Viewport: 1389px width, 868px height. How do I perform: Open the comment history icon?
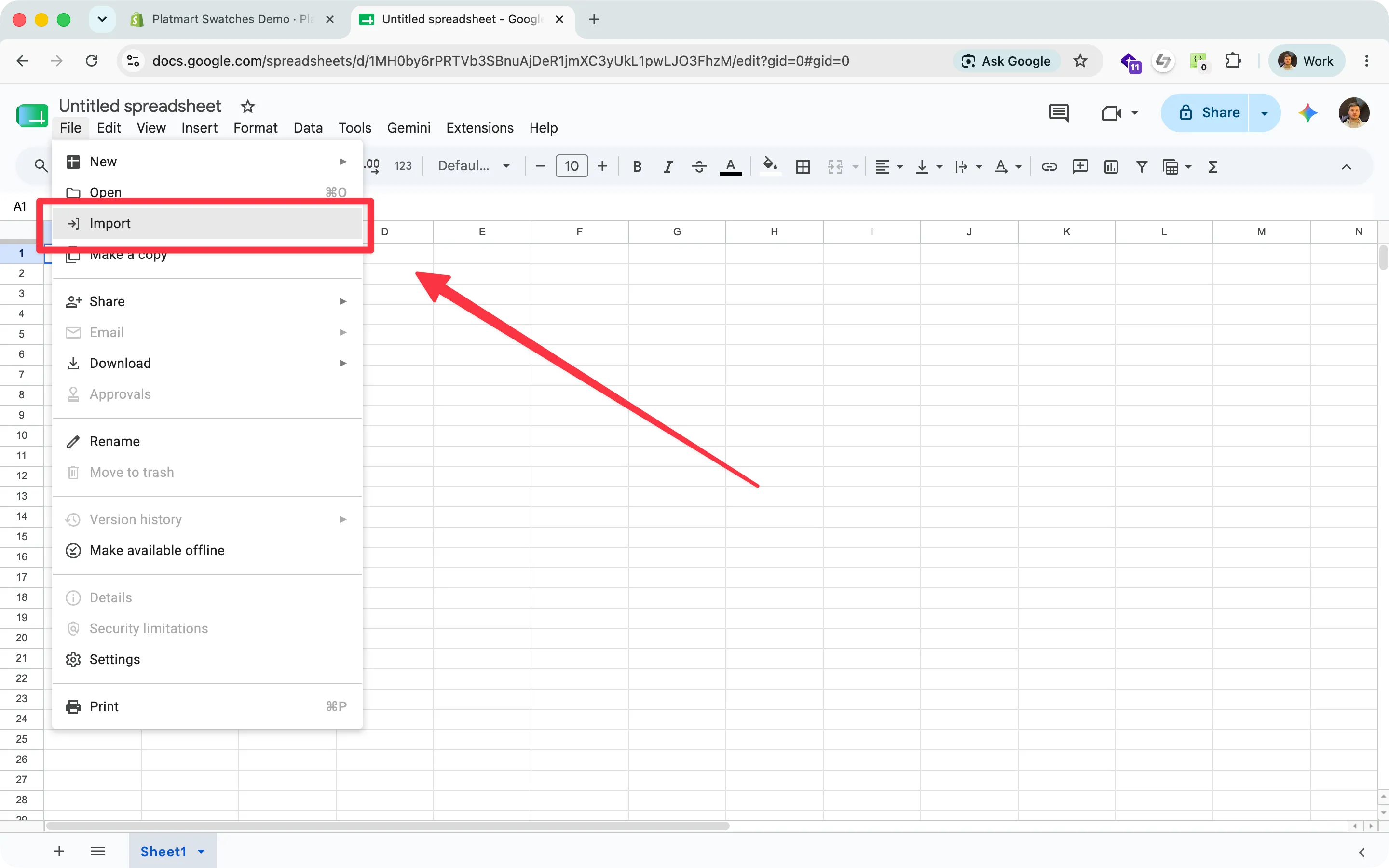click(1059, 112)
